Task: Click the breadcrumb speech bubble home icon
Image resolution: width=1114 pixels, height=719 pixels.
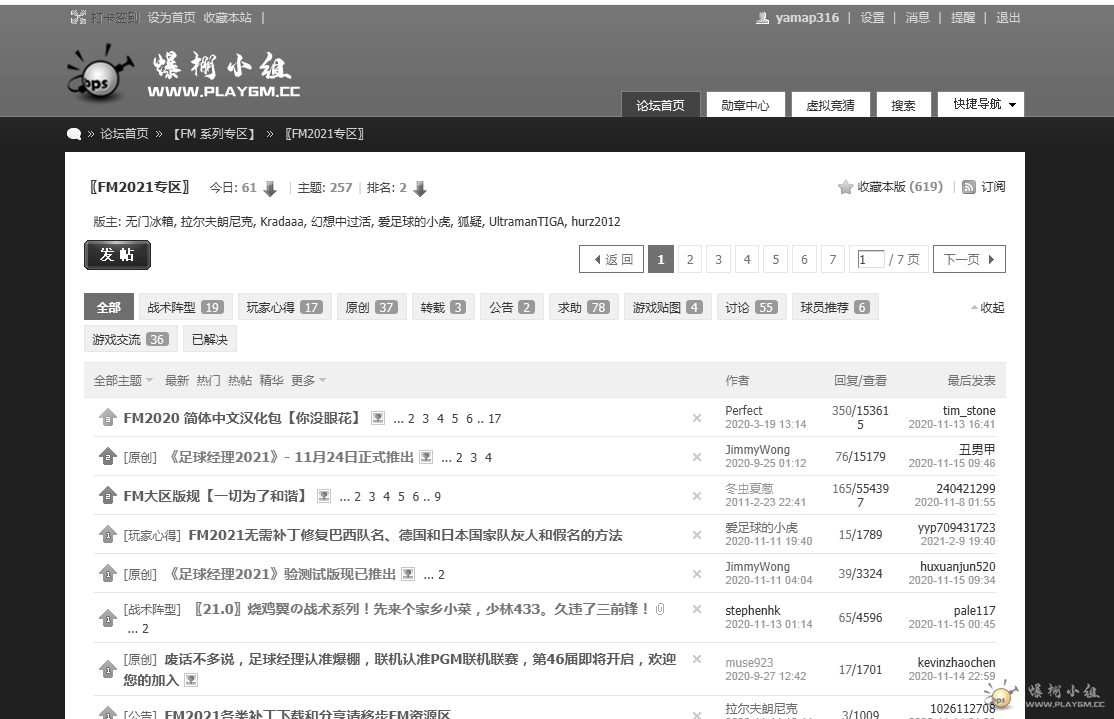Action: pos(74,134)
